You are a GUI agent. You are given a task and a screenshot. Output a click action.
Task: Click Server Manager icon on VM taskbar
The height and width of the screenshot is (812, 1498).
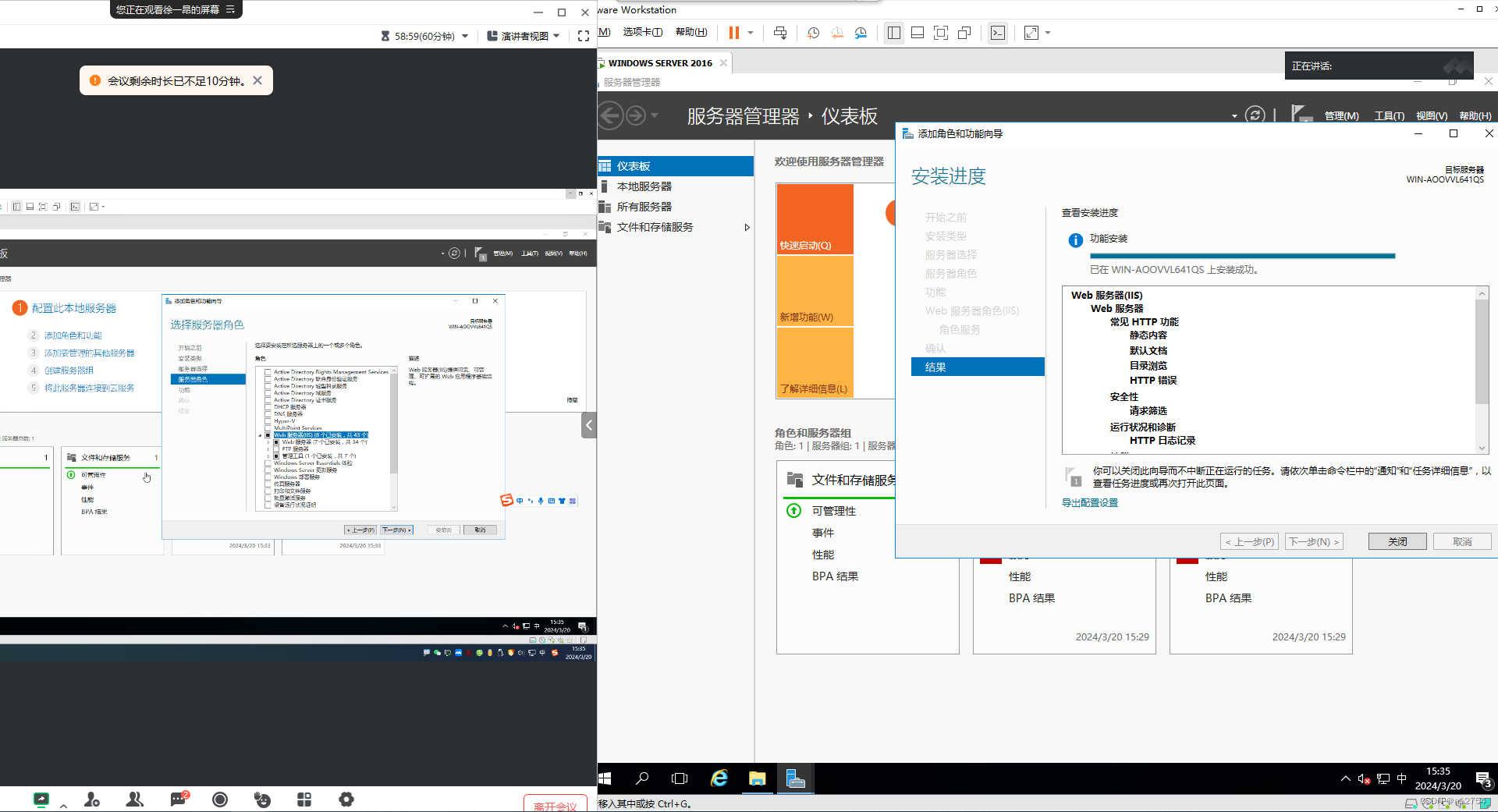[x=795, y=778]
